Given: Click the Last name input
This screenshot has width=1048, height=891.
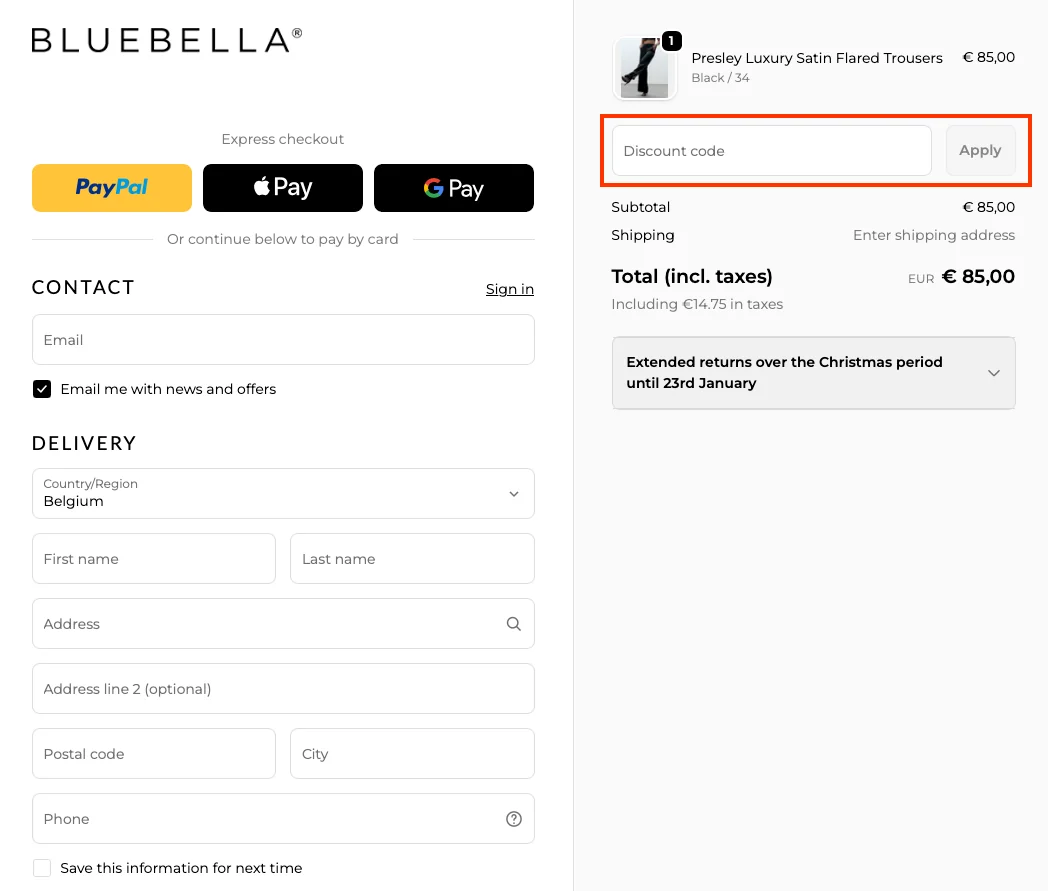Looking at the screenshot, I should point(412,559).
